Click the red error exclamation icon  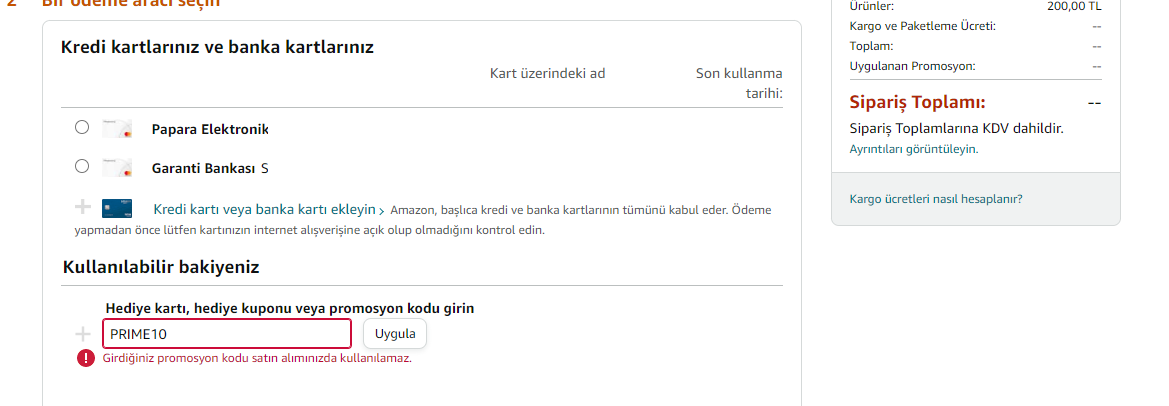85,358
